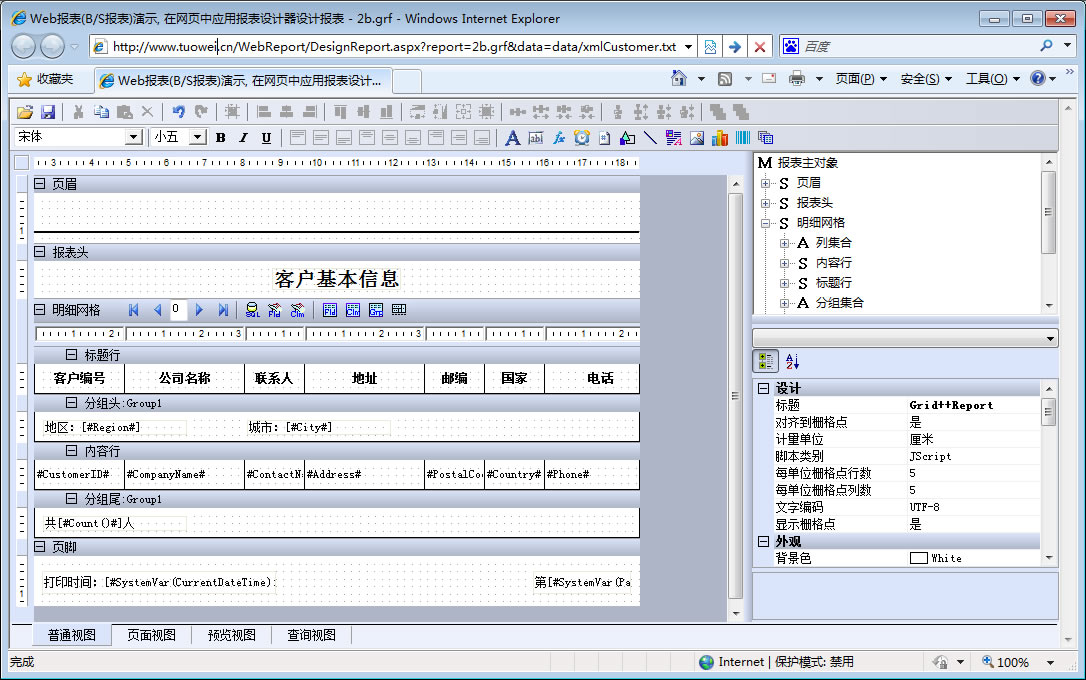Click the SQL query database icon
Screen dimensions: 1086x680
click(253, 310)
